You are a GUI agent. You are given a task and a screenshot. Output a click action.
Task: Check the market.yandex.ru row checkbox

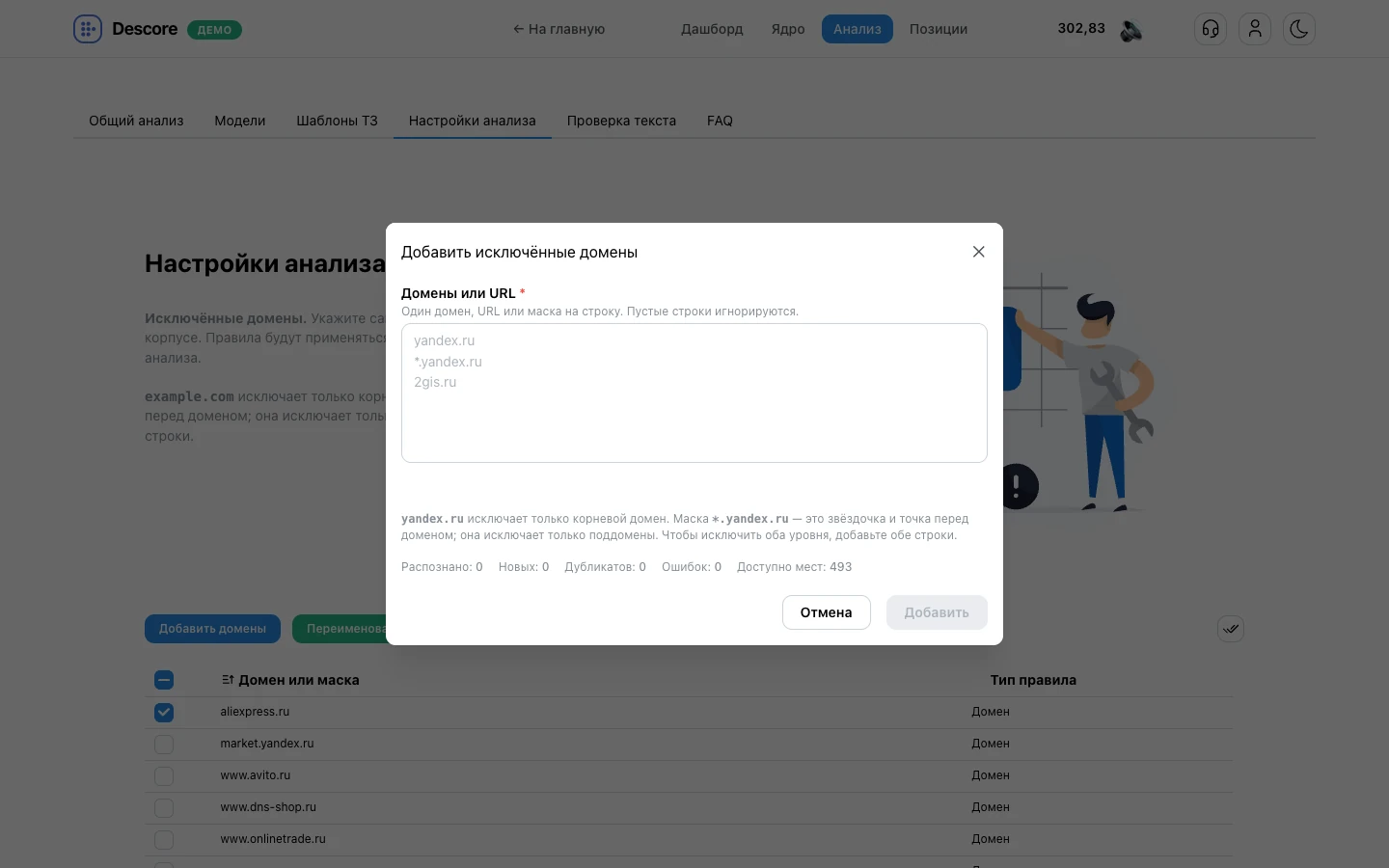click(x=164, y=744)
